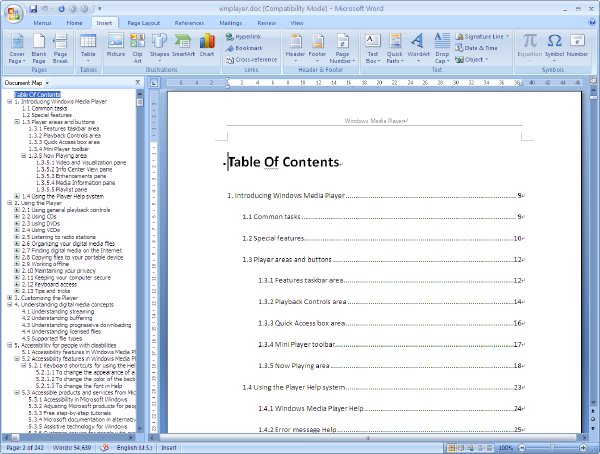Image resolution: width=600 pixels, height=454 pixels.
Task: Insert WordArt text
Action: tap(418, 49)
